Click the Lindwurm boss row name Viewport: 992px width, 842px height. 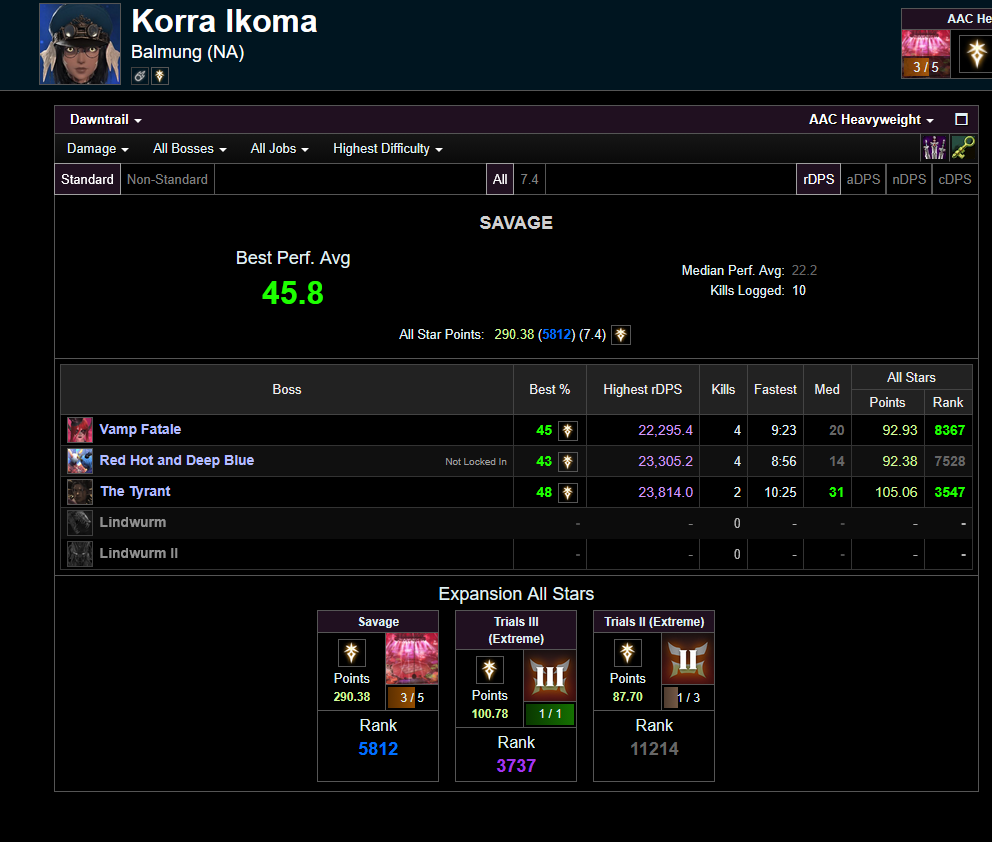[133, 523]
